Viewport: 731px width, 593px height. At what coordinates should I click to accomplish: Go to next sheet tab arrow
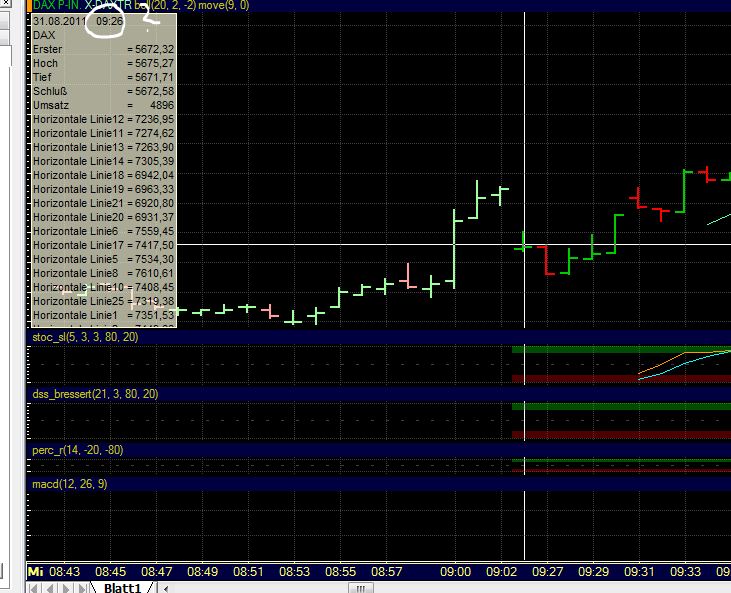(66, 588)
